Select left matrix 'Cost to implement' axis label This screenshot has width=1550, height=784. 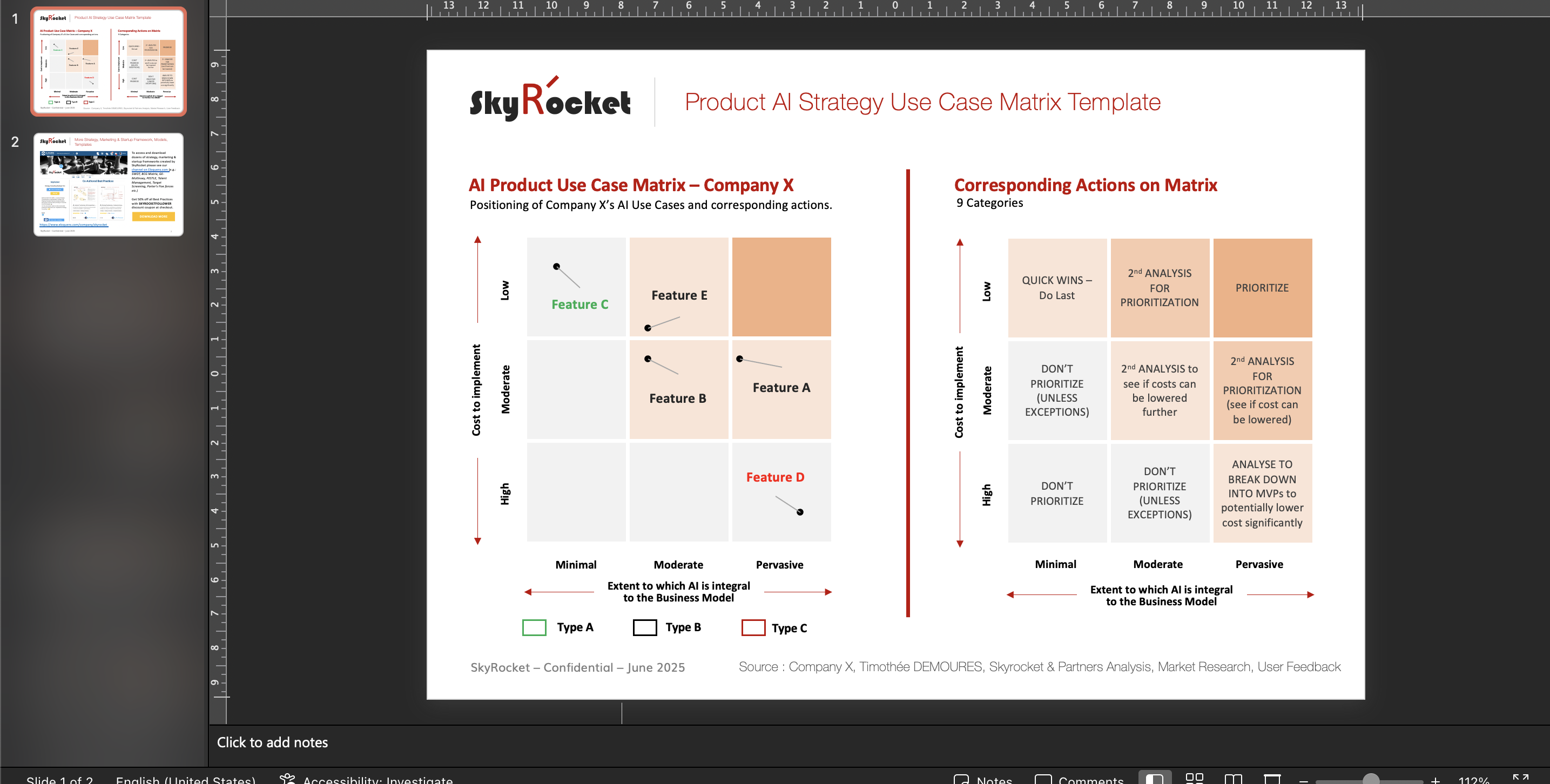pos(476,389)
